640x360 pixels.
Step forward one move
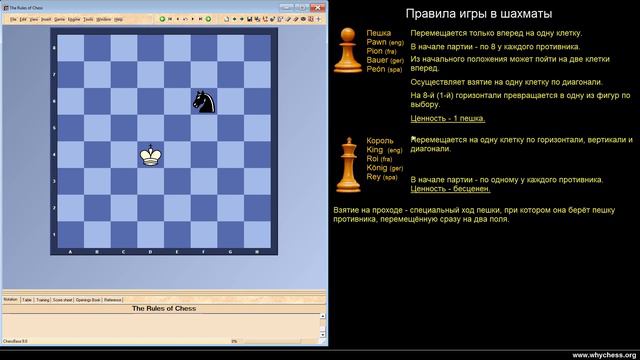click(193, 19)
